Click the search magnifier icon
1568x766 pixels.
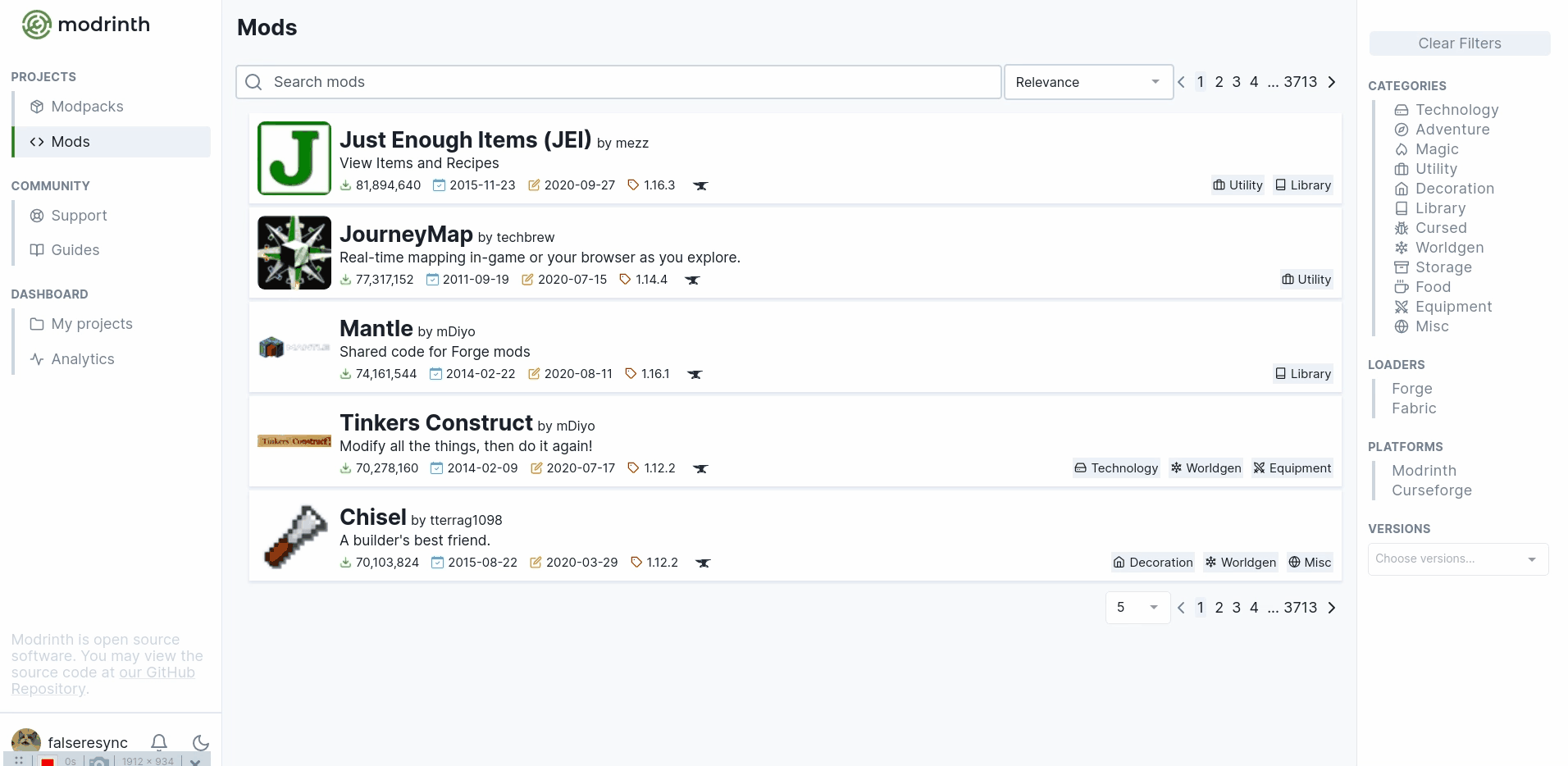click(x=254, y=82)
